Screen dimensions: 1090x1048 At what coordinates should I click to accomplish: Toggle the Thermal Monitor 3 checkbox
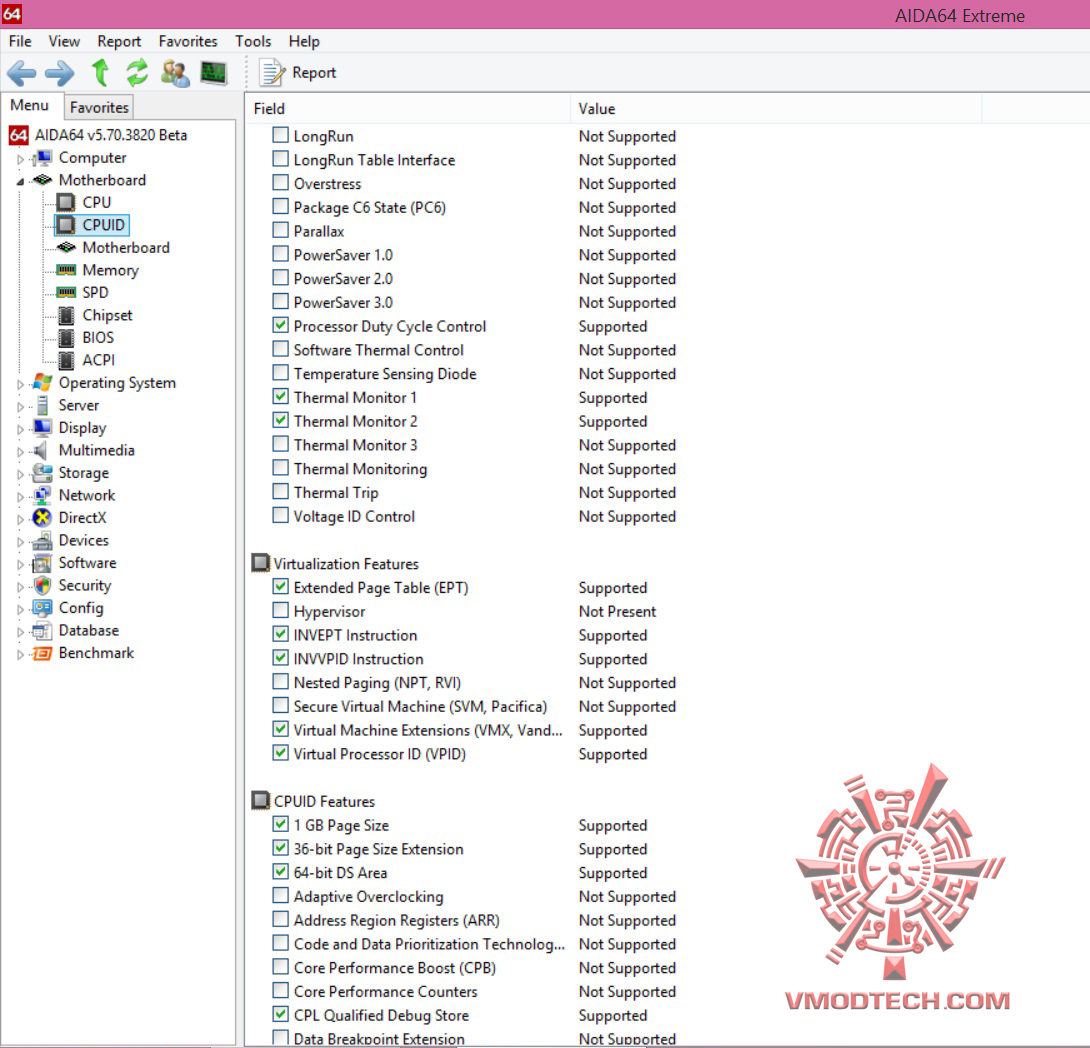(280, 444)
